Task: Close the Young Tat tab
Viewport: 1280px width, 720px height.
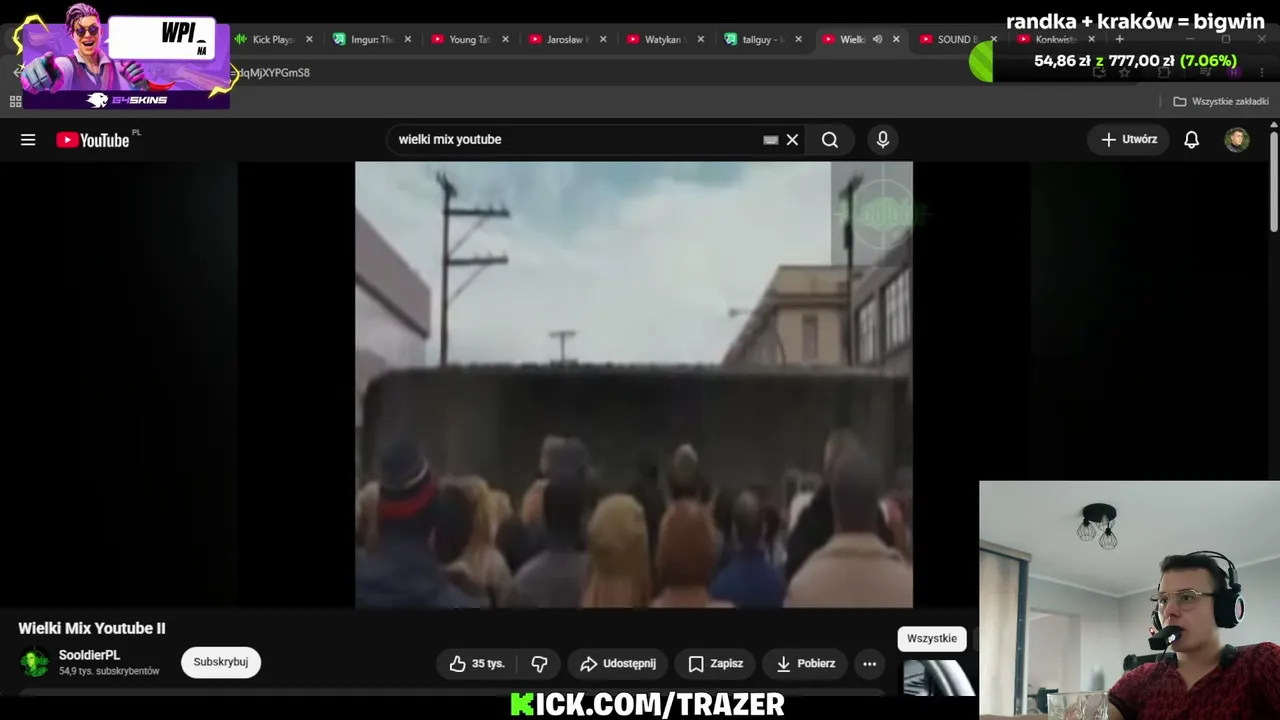Action: click(x=505, y=39)
